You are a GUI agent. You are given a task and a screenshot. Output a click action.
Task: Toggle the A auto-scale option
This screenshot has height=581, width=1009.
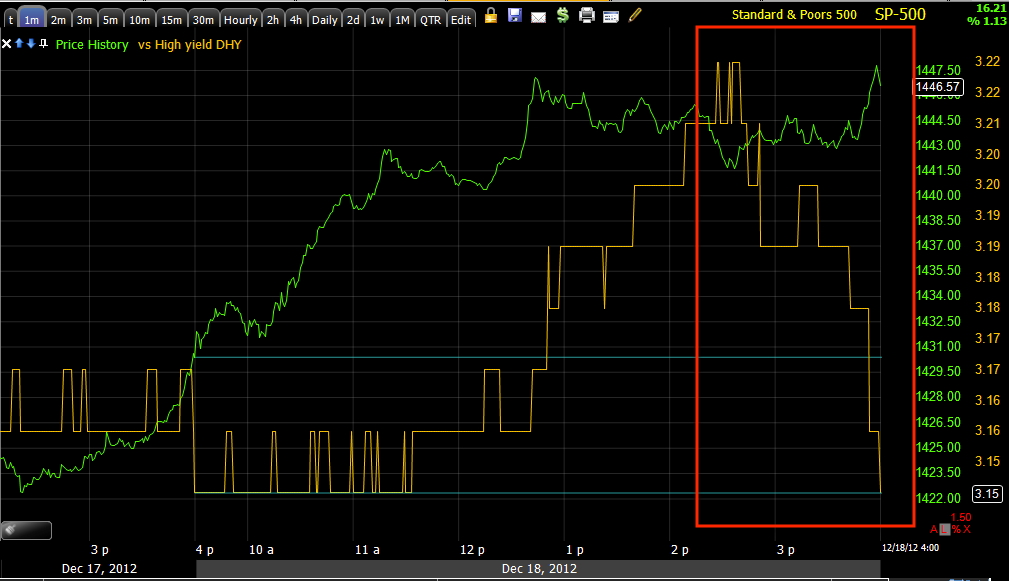(934, 530)
